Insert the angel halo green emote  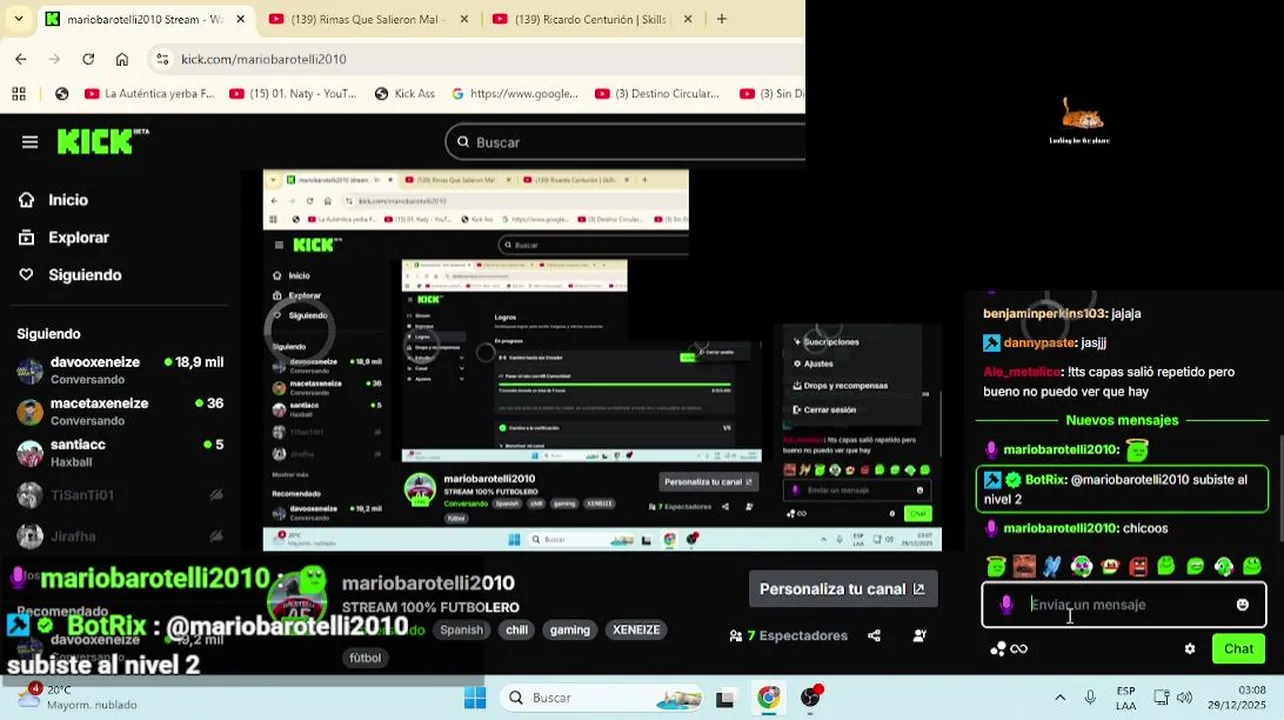pyautogui.click(x=996, y=566)
